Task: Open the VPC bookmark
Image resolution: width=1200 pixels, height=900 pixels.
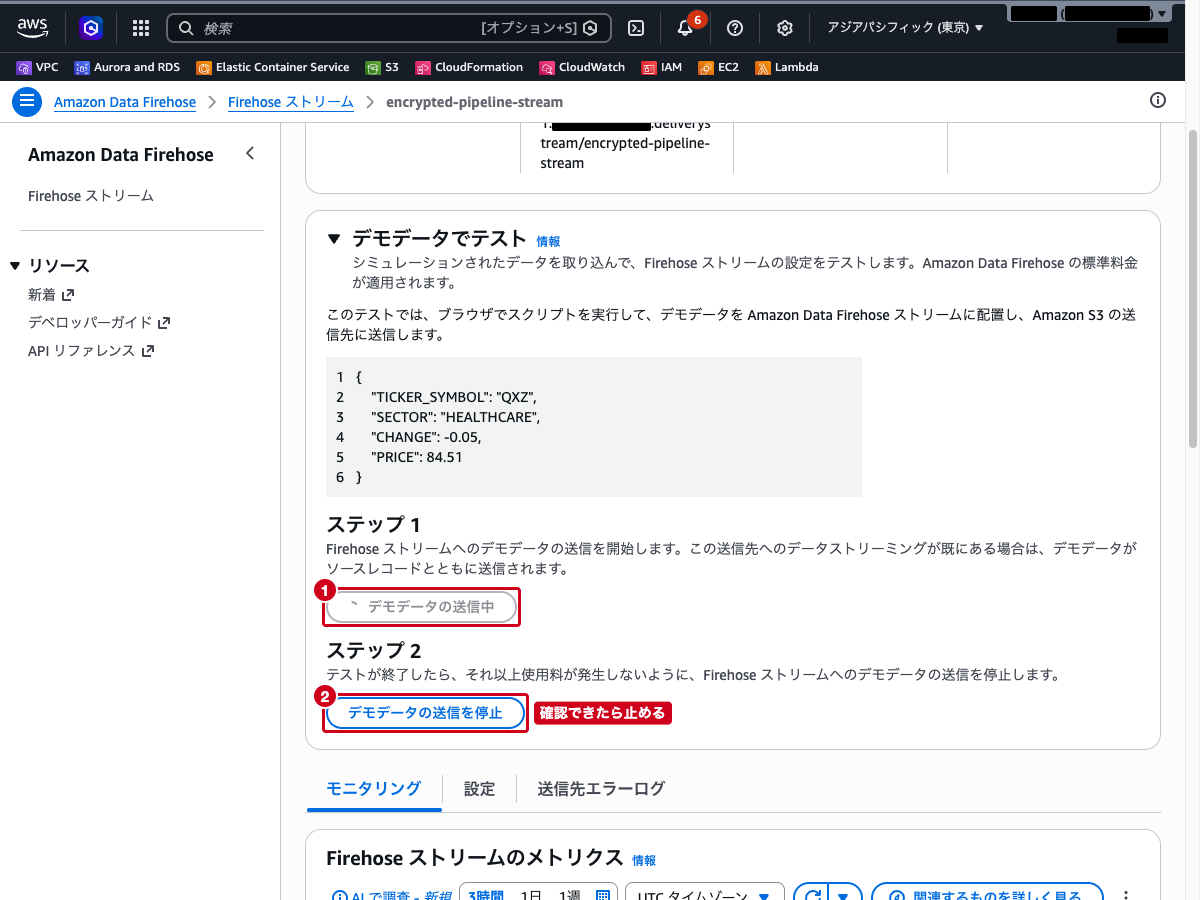Action: pyautogui.click(x=38, y=67)
